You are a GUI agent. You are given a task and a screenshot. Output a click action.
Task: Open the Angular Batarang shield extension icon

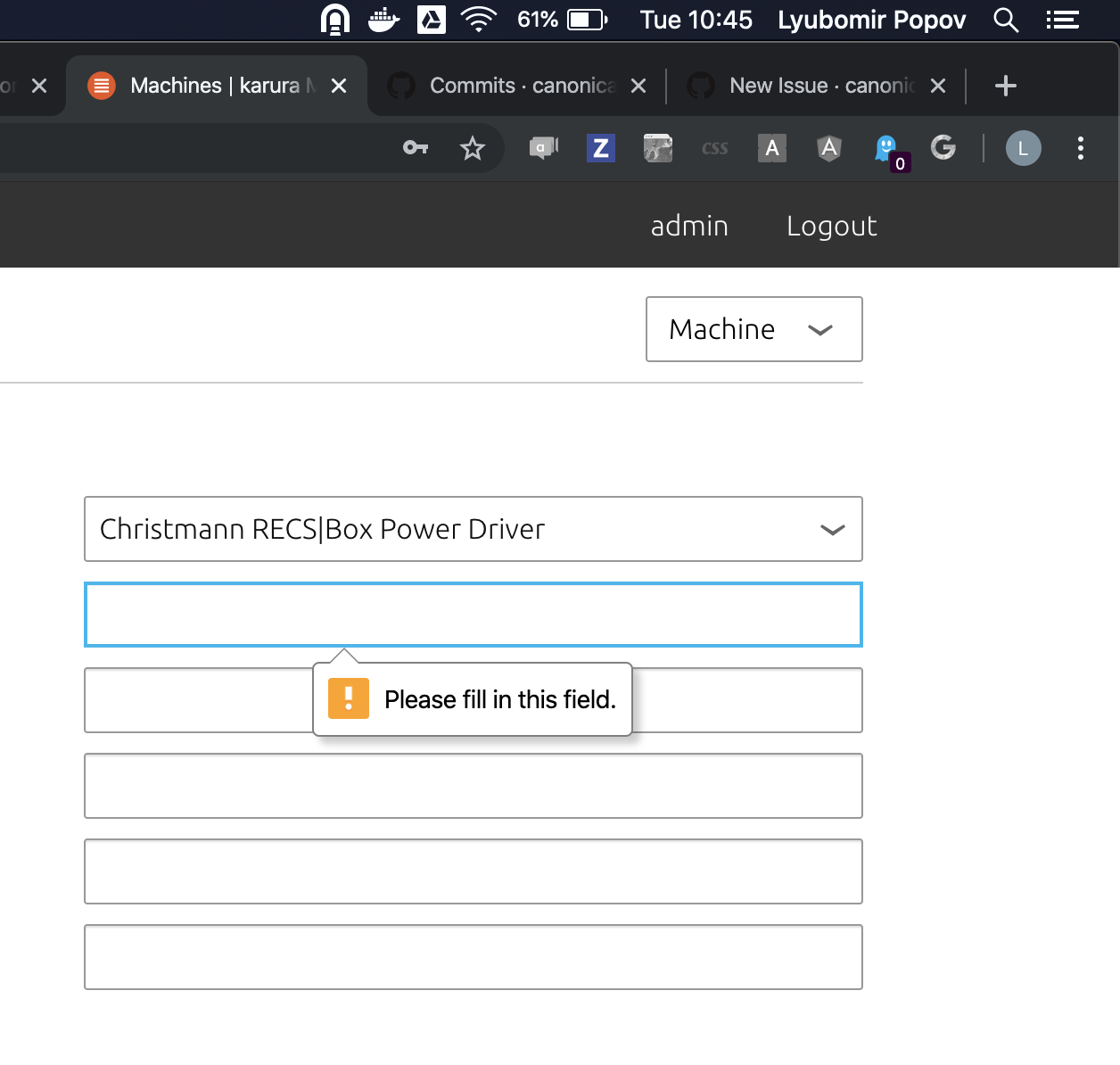(x=829, y=149)
